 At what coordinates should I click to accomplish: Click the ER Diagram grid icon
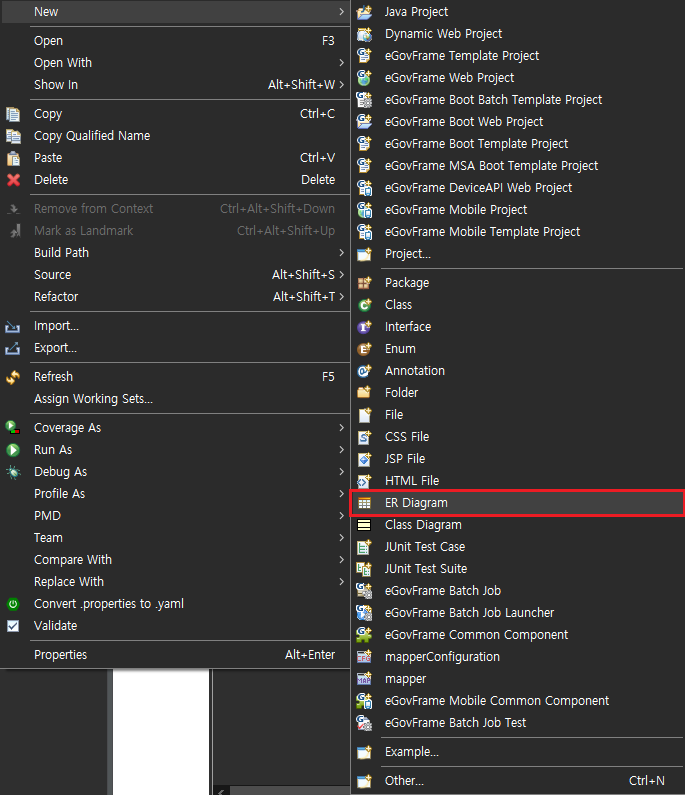pos(364,503)
